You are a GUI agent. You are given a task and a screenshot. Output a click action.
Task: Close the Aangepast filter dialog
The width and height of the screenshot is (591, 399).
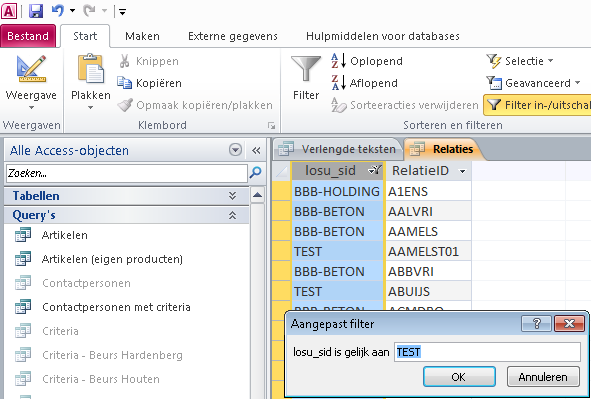tap(570, 324)
